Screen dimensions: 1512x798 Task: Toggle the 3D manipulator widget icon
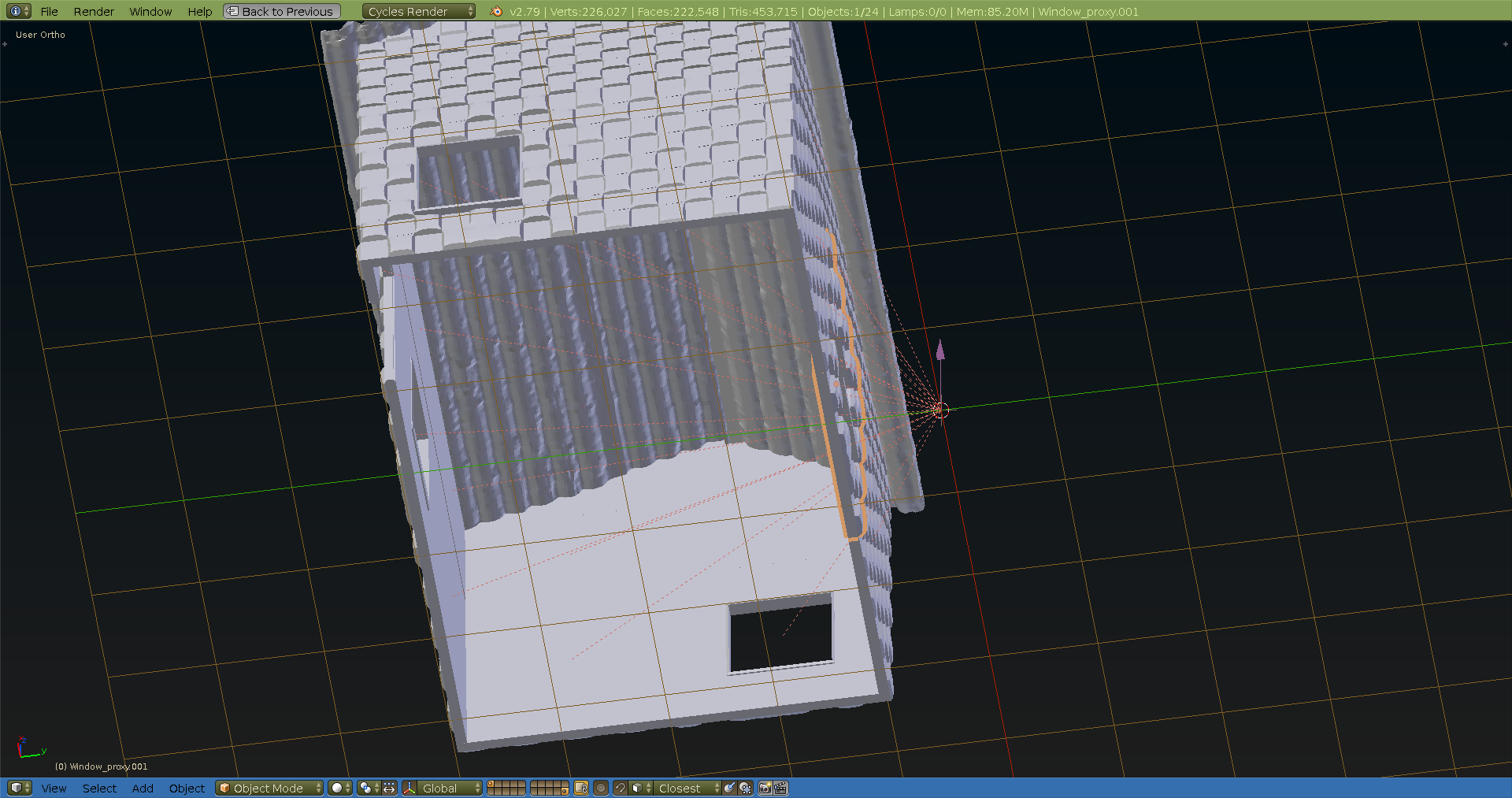(409, 788)
